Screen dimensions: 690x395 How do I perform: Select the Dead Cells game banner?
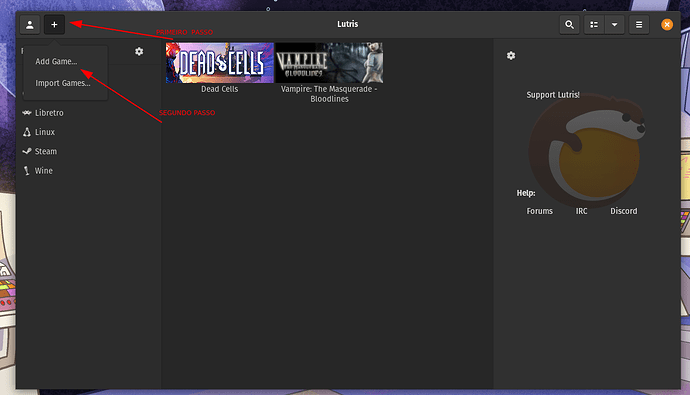point(220,63)
